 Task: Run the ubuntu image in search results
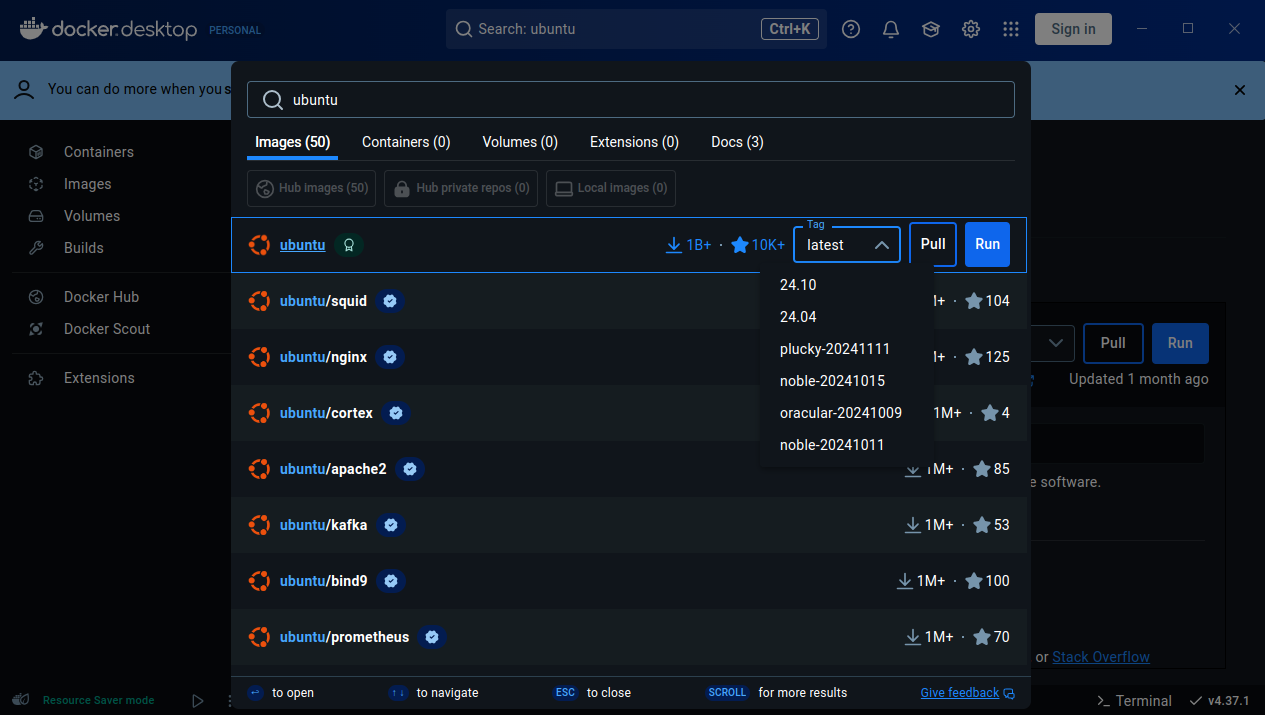pyautogui.click(x=987, y=245)
